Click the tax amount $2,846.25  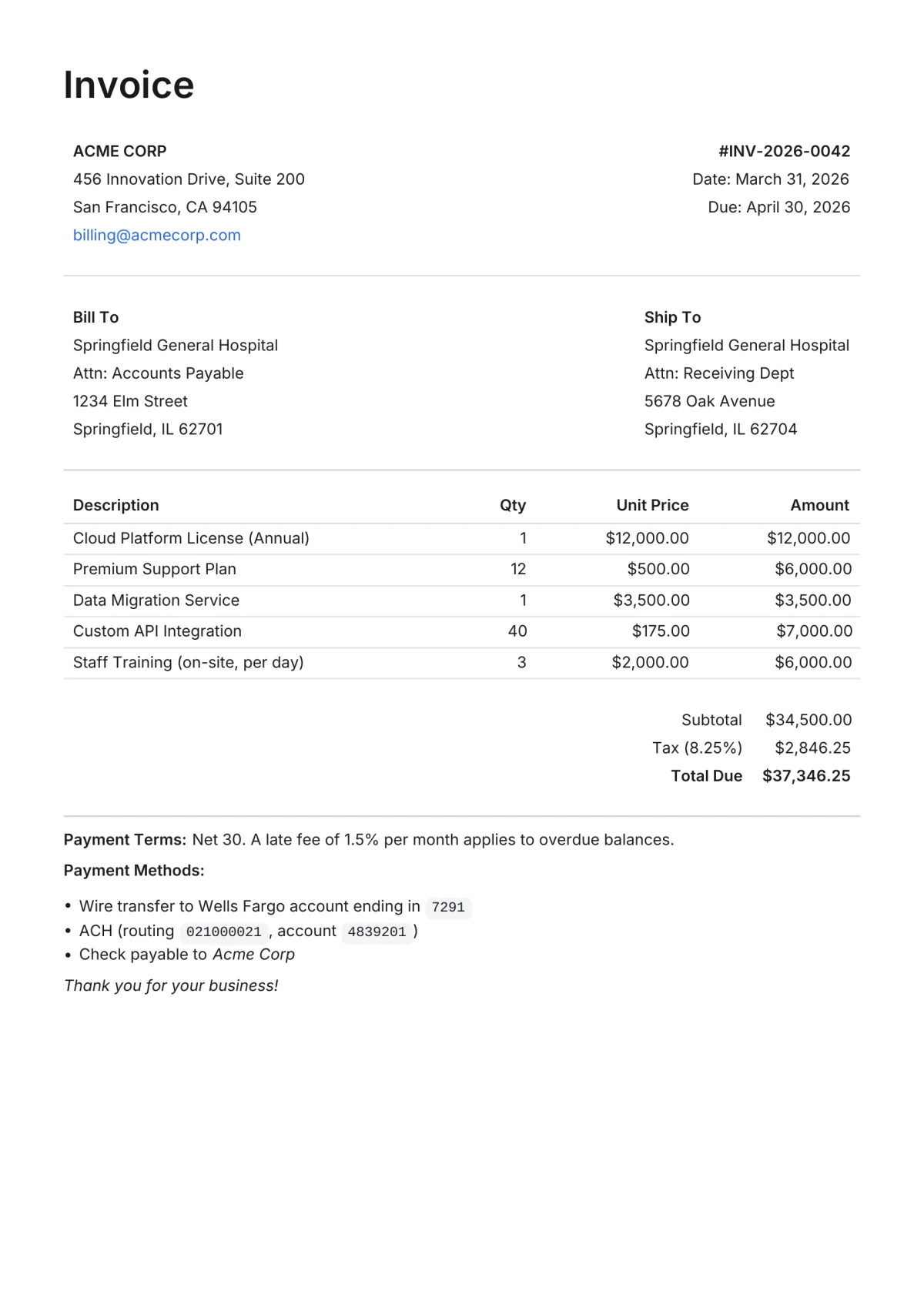(812, 748)
